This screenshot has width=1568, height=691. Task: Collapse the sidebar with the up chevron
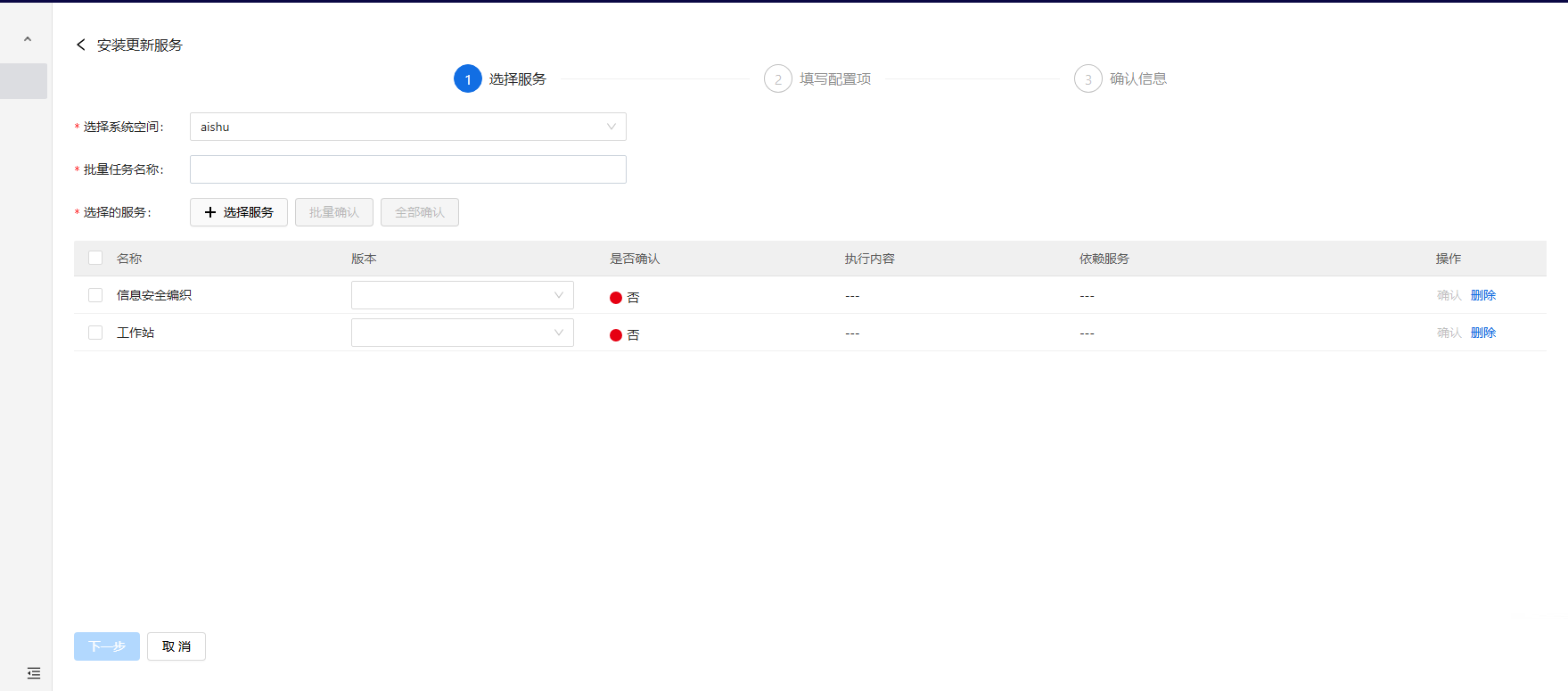click(x=28, y=39)
